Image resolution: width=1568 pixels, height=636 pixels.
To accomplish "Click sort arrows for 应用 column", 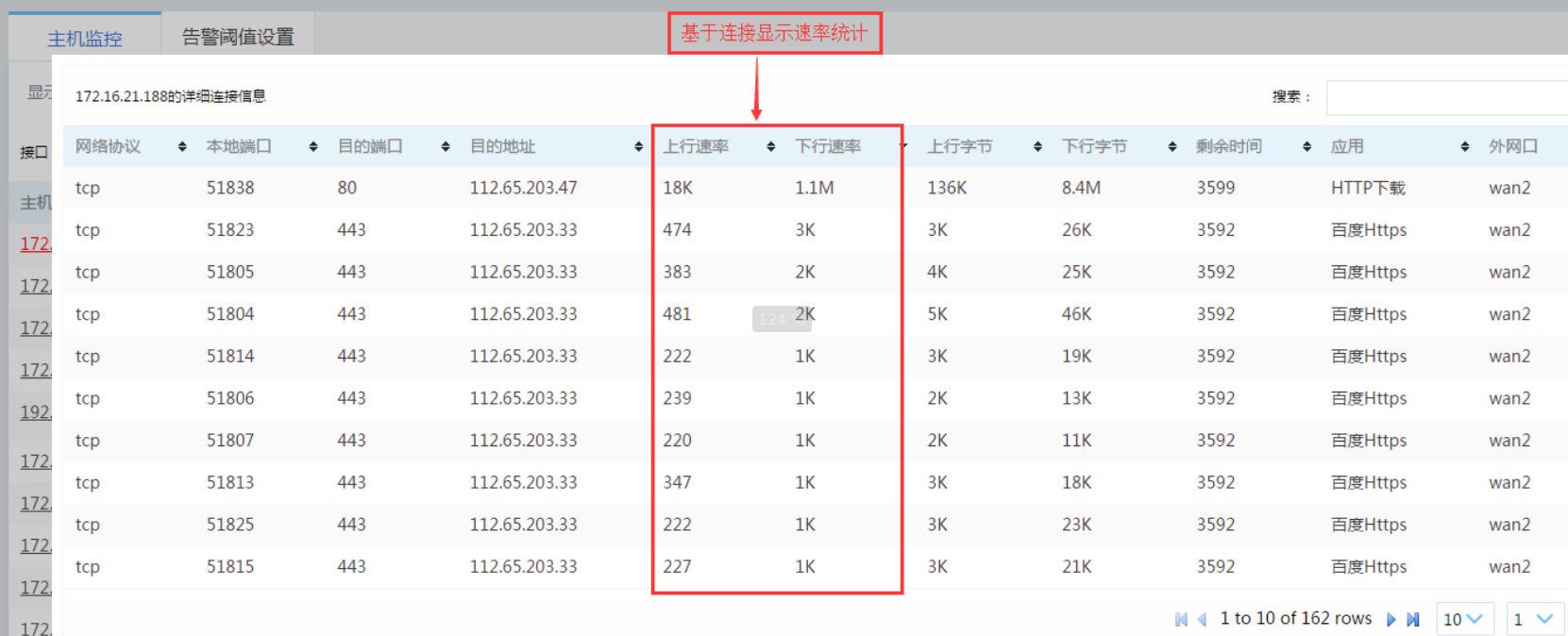I will 1464,146.
